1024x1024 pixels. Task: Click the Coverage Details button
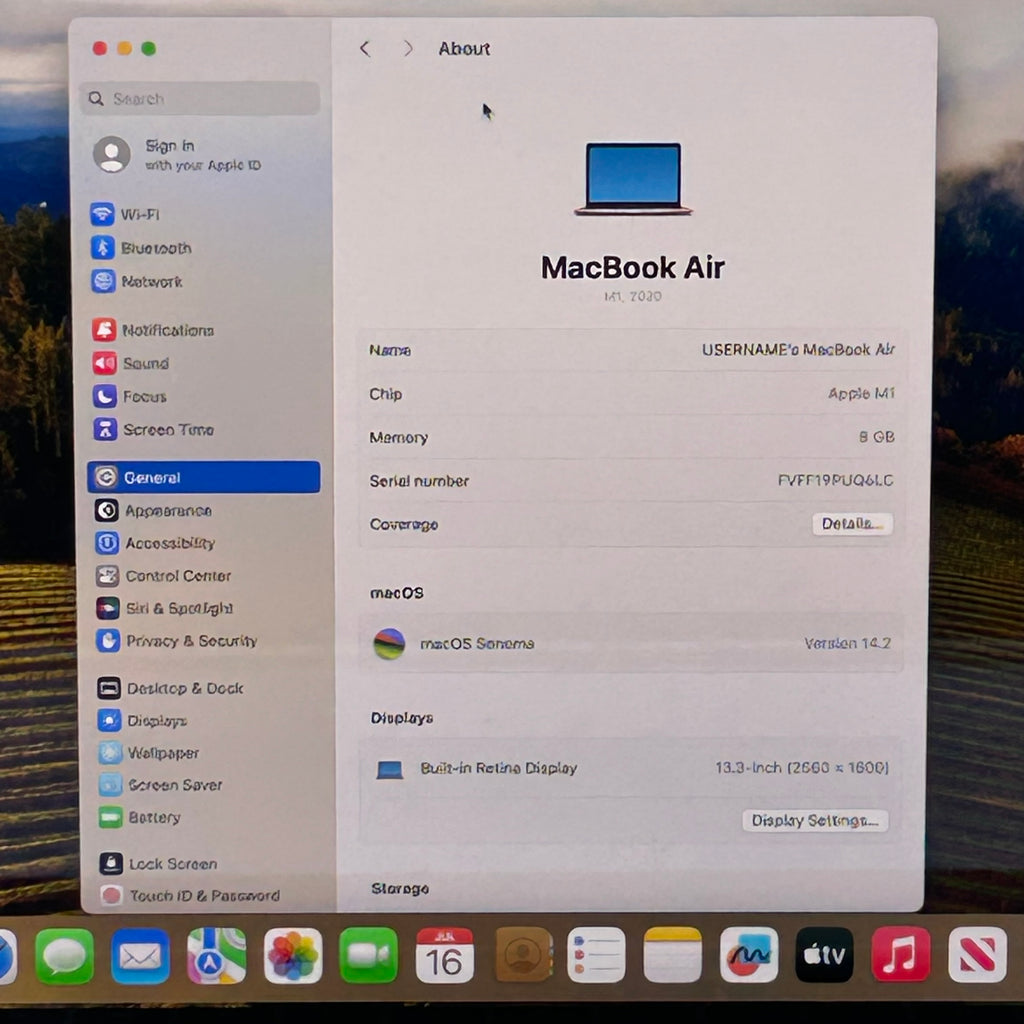tap(852, 524)
